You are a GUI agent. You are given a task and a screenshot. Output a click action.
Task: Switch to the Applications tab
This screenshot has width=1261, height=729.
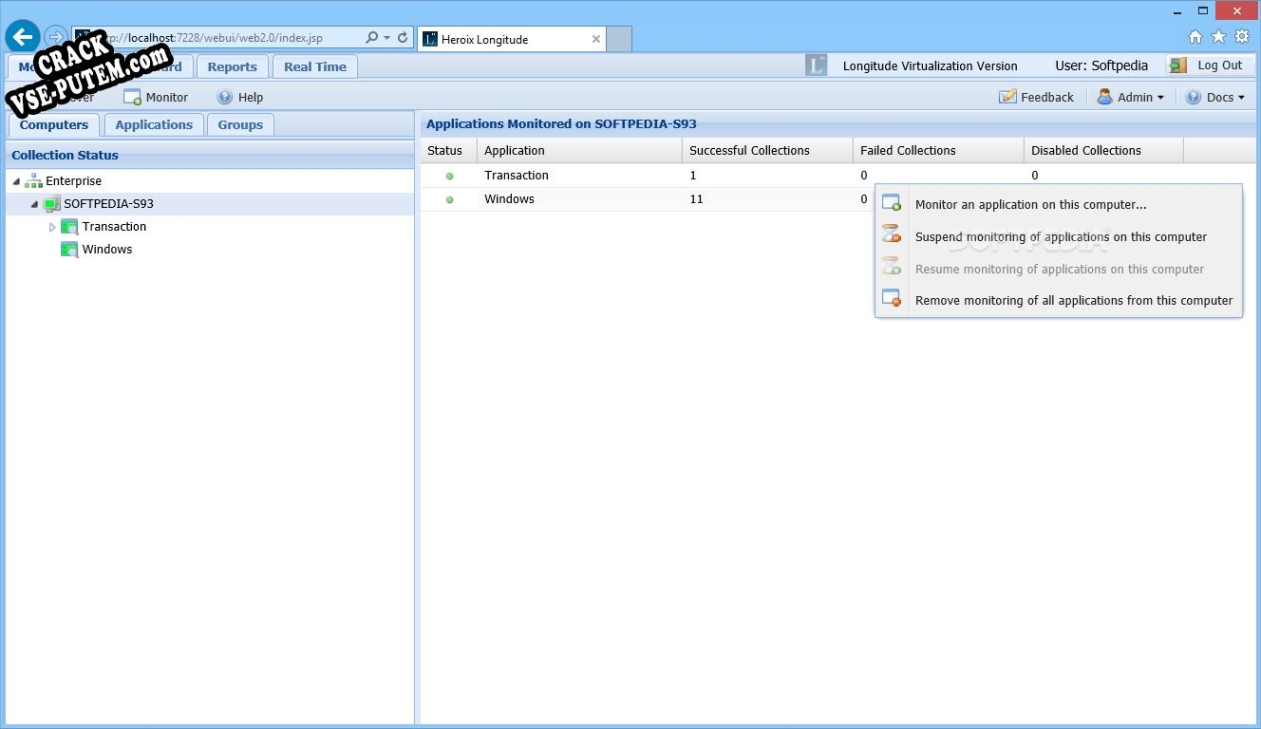[153, 124]
